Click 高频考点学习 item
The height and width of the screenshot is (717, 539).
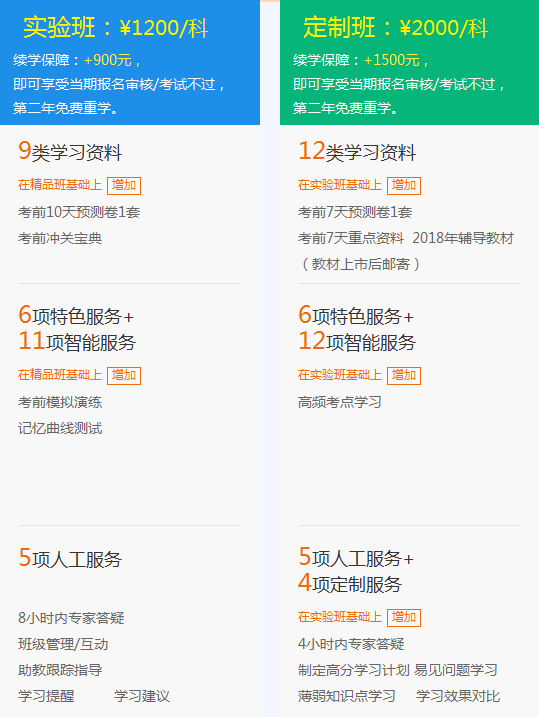click(x=340, y=402)
